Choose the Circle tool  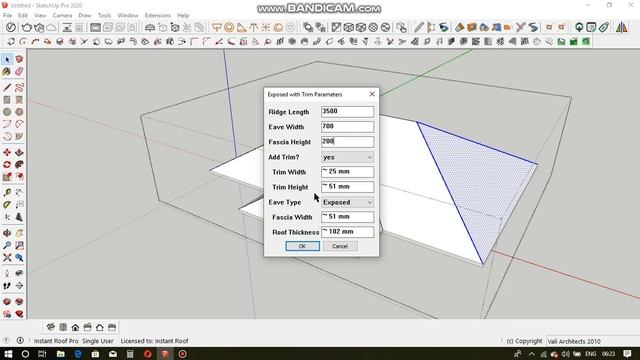7,112
